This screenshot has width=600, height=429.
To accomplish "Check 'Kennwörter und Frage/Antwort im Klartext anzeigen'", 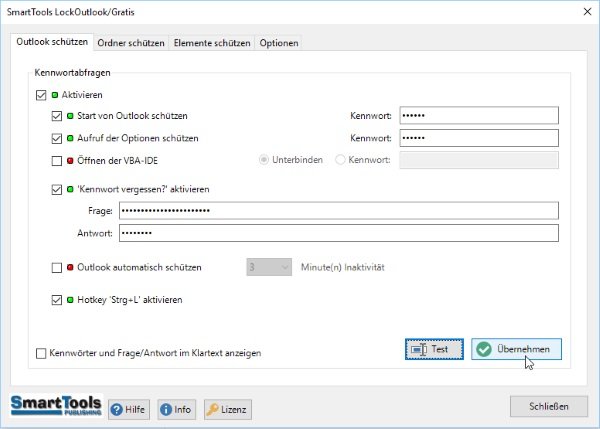I will [41, 353].
